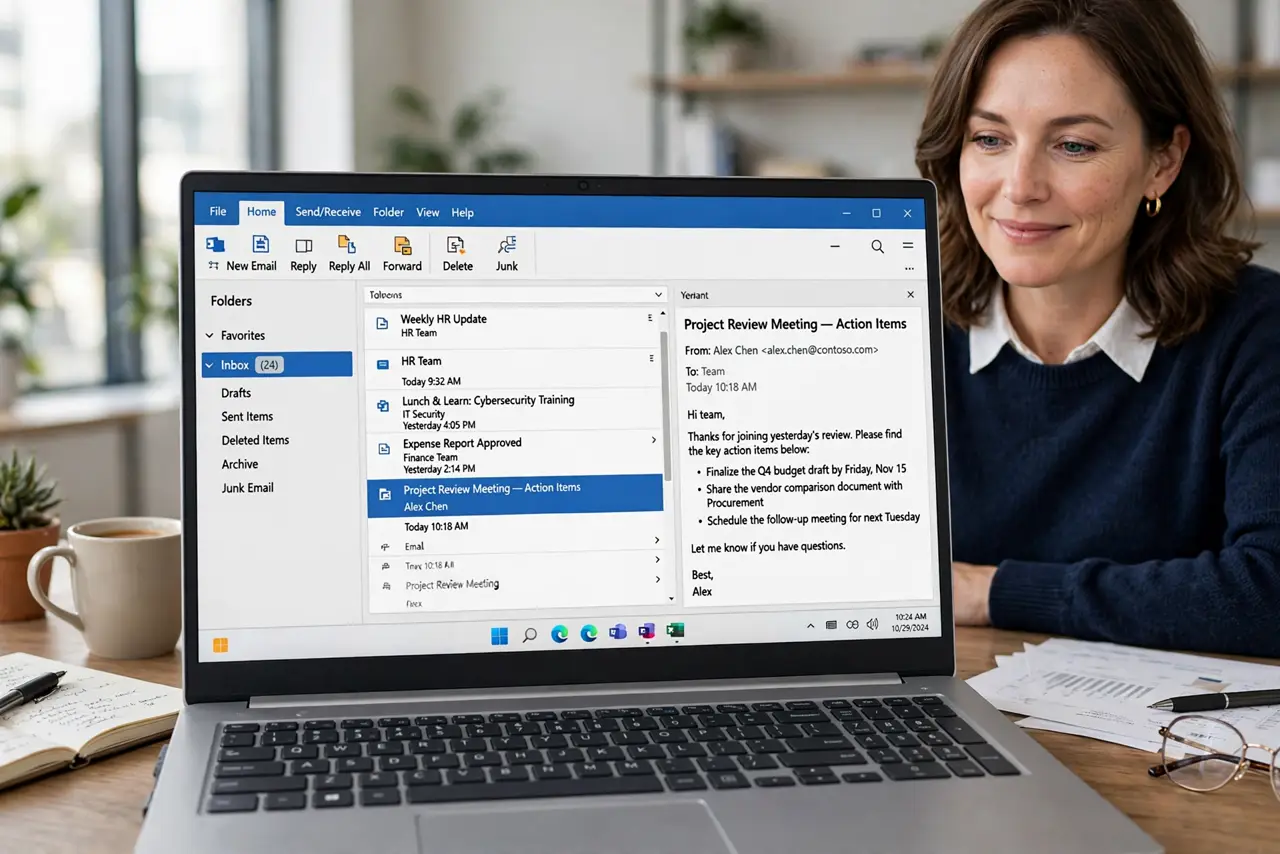
Task: Click the Forward icon in the ribbon
Action: pos(403,245)
